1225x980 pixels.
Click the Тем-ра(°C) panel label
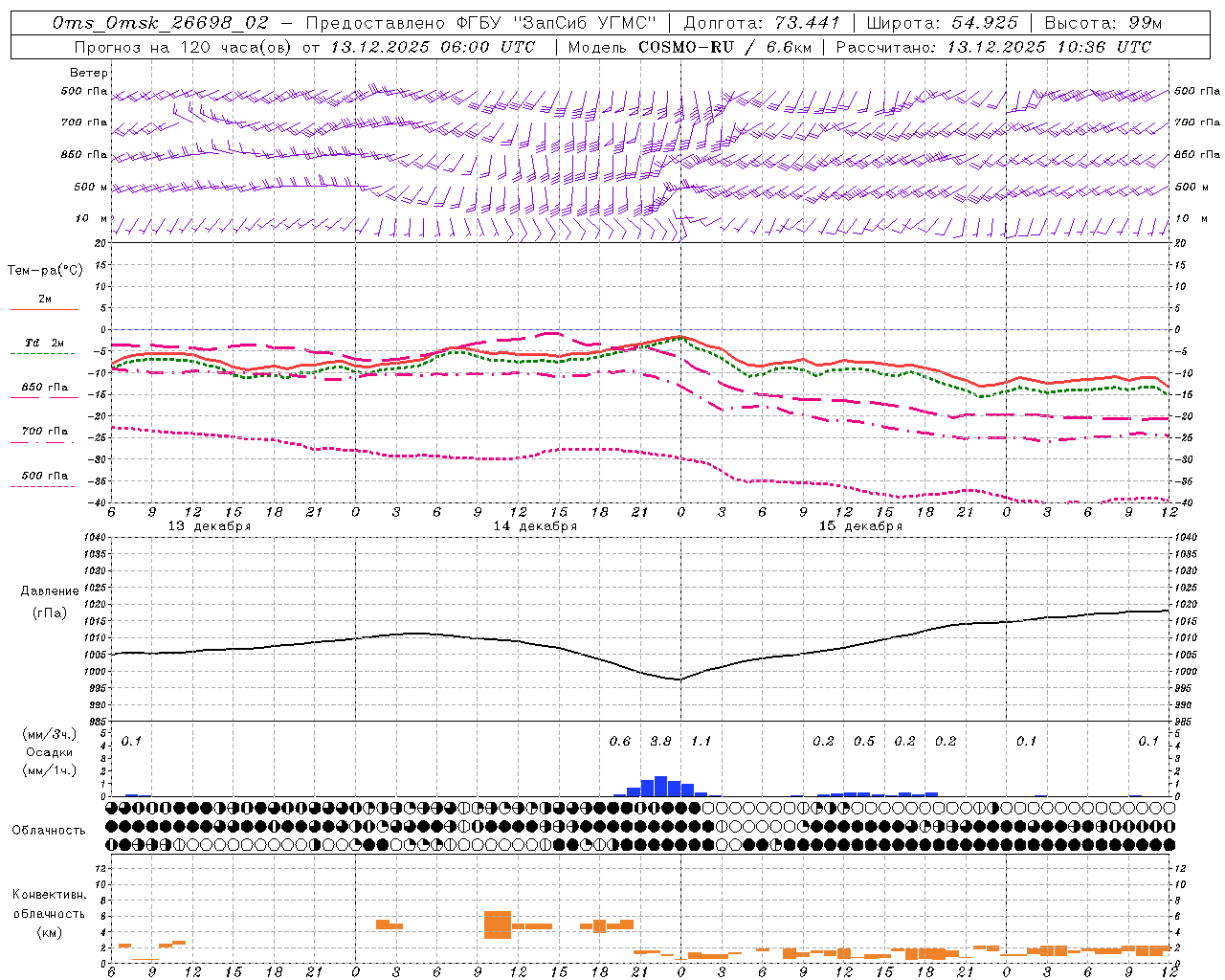click(45, 271)
